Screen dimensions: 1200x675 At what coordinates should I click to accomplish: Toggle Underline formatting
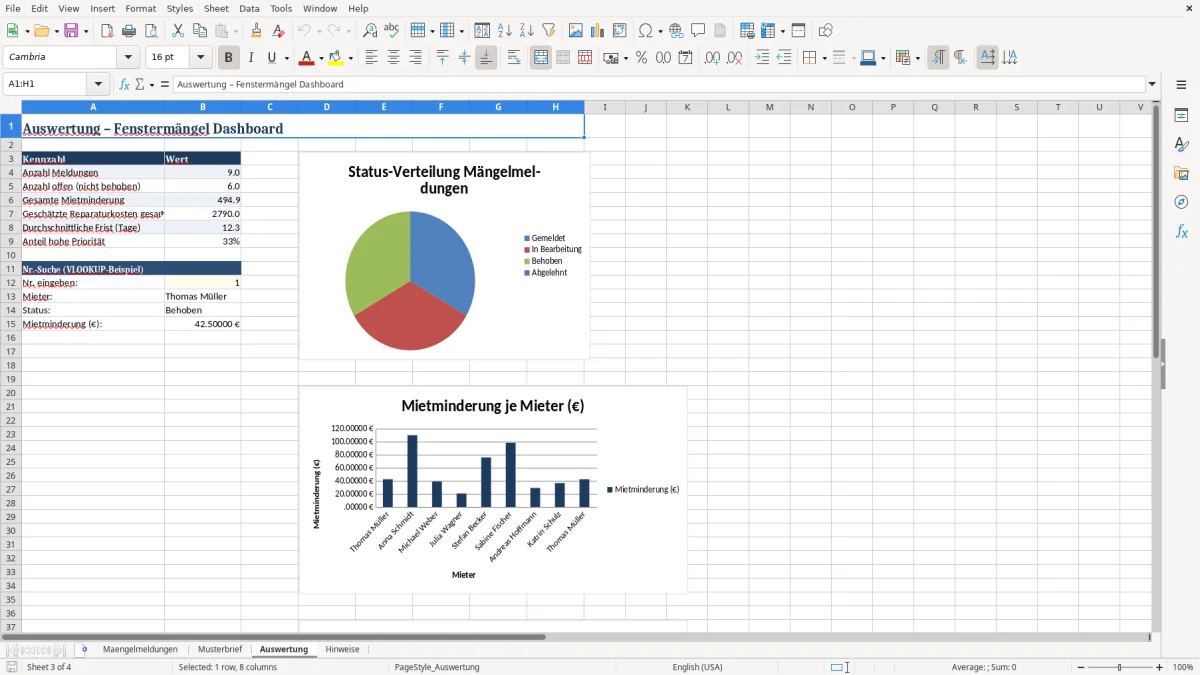coord(271,58)
